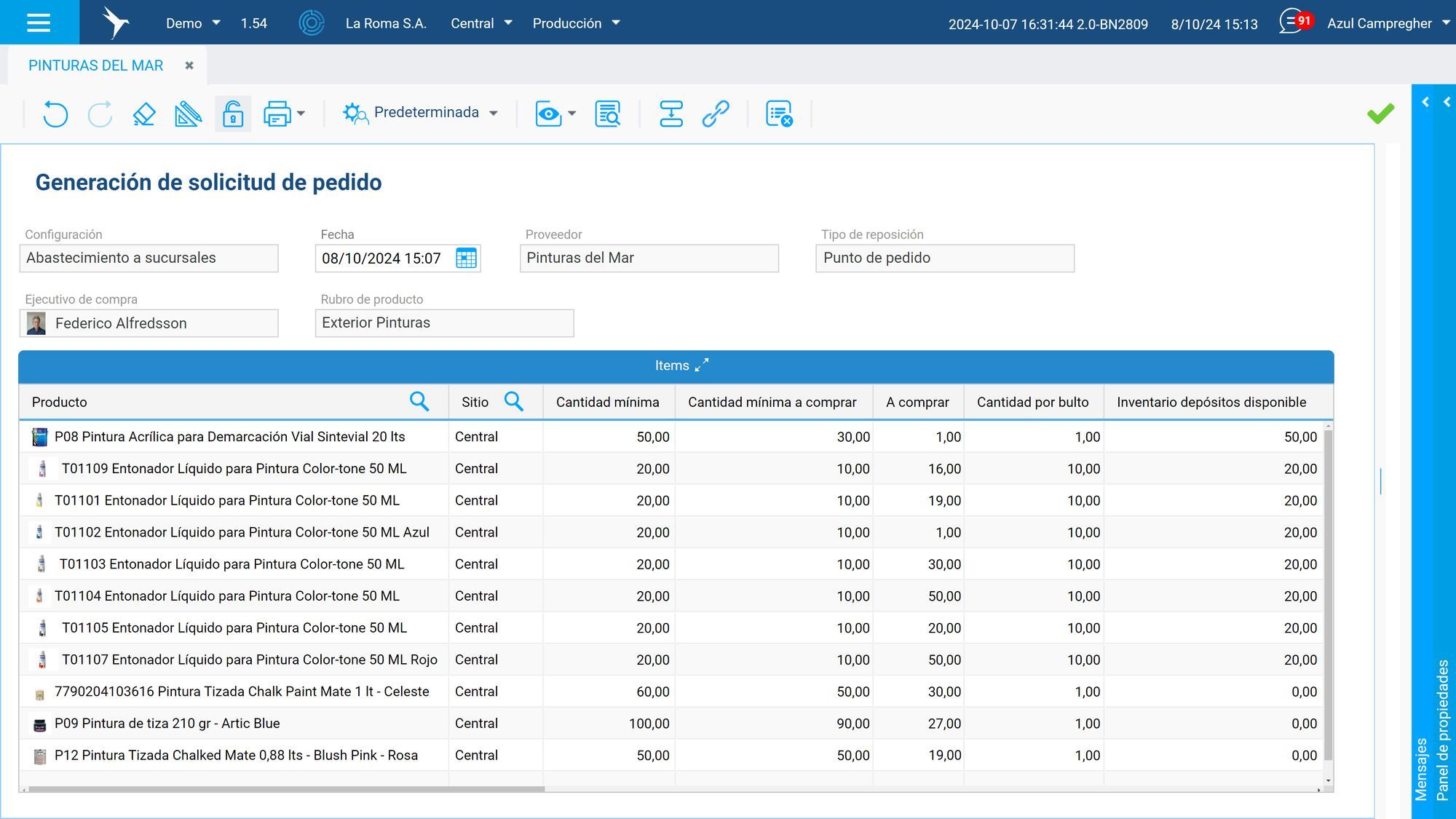The width and height of the screenshot is (1456, 819).
Task: Click the search magnifier in Producto column
Action: [419, 402]
